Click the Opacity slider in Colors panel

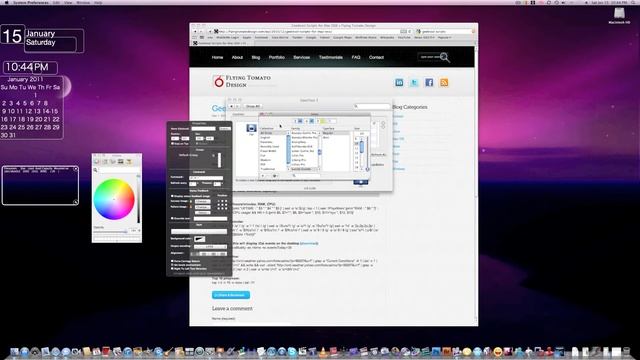pos(110,232)
